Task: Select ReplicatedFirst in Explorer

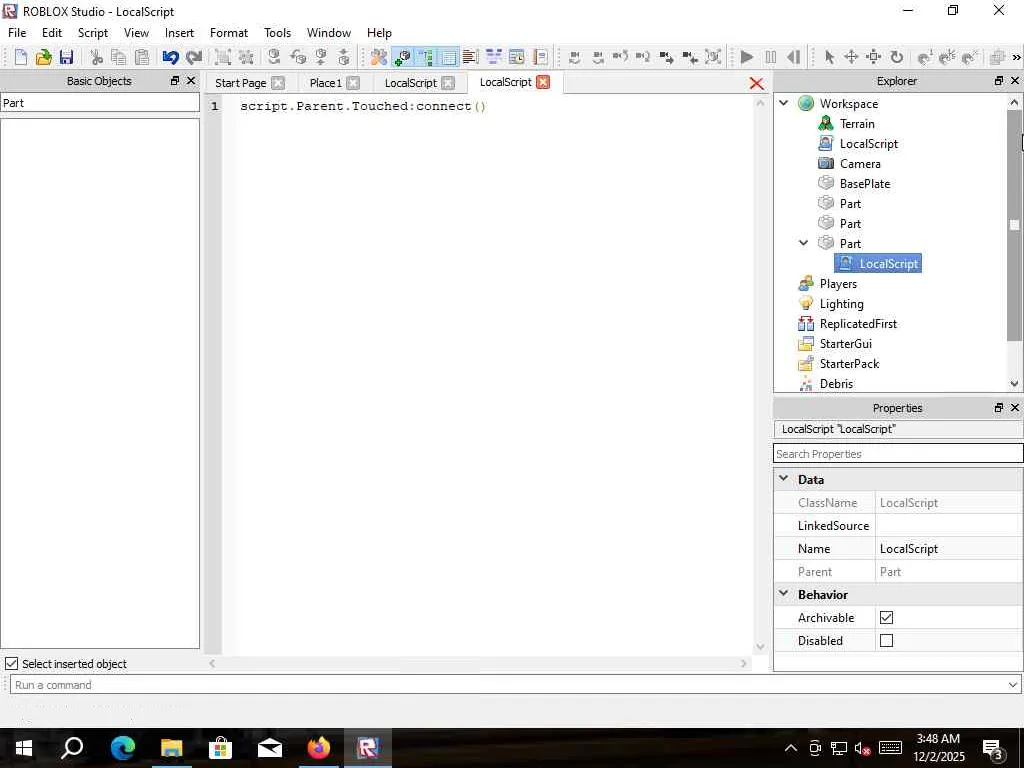Action: pyautogui.click(x=858, y=323)
